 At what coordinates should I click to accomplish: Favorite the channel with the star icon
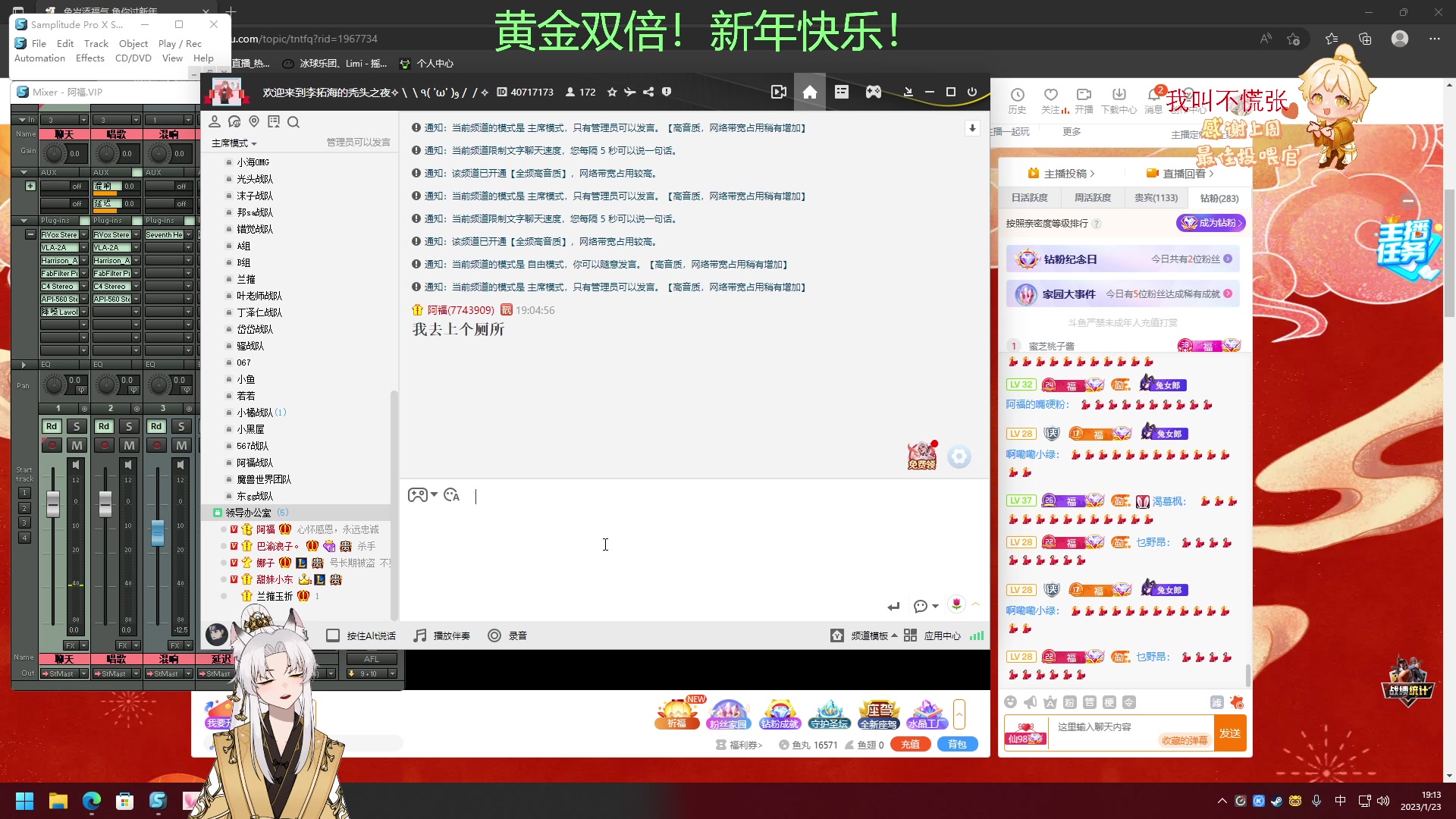coord(612,92)
